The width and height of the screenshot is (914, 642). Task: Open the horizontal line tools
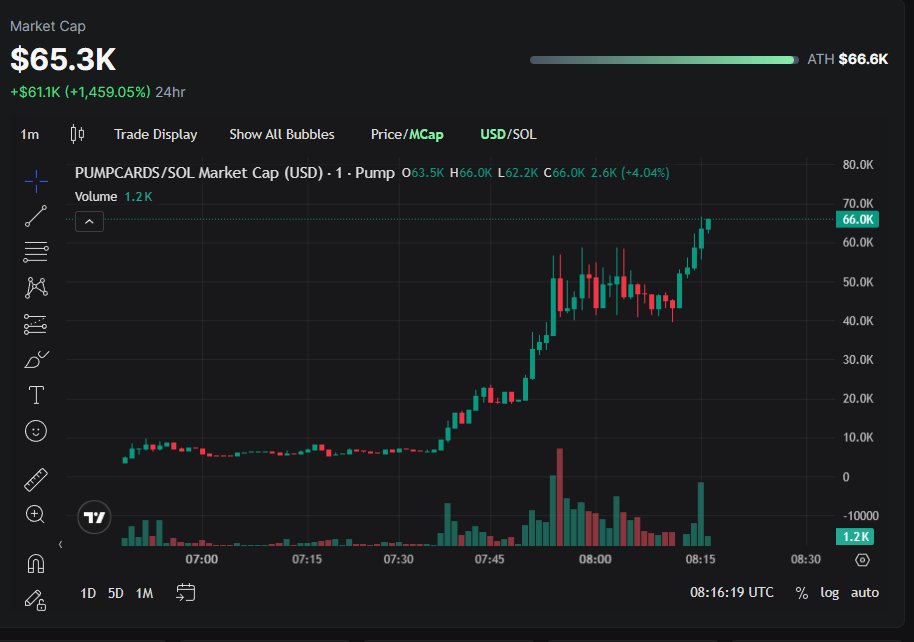(35, 252)
